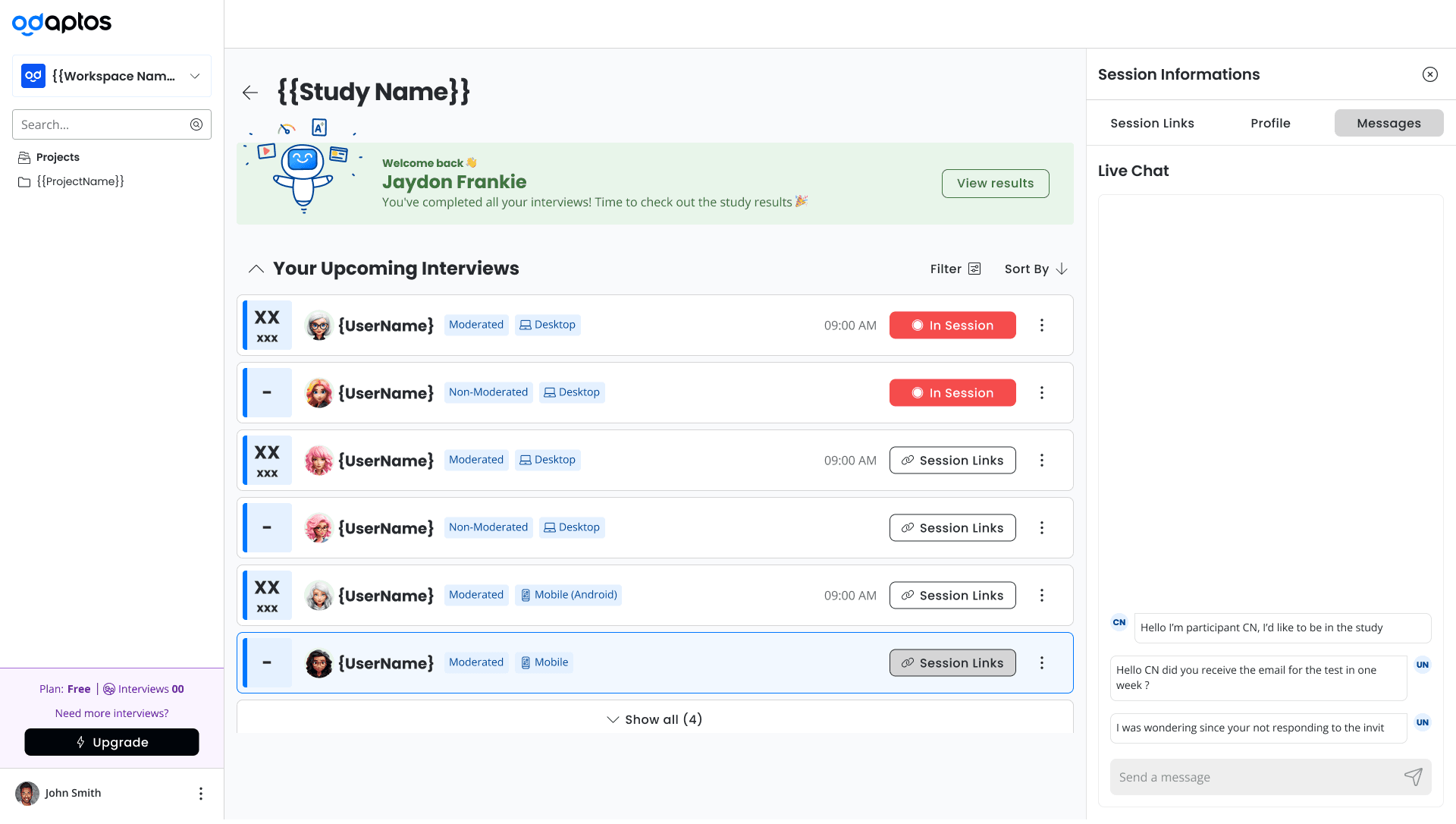This screenshot has height=824, width=1456.
Task: Click the 'I was wondering' message
Action: click(1258, 728)
